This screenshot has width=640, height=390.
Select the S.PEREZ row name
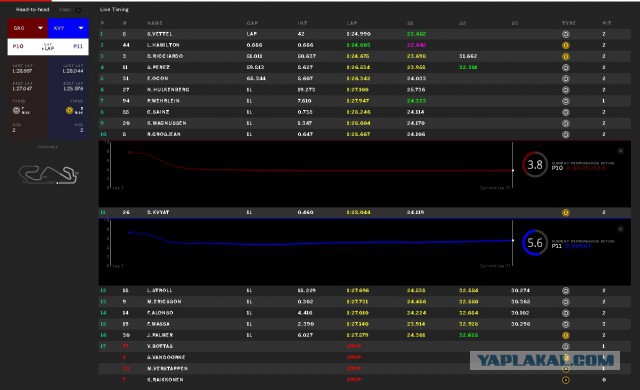coord(158,67)
